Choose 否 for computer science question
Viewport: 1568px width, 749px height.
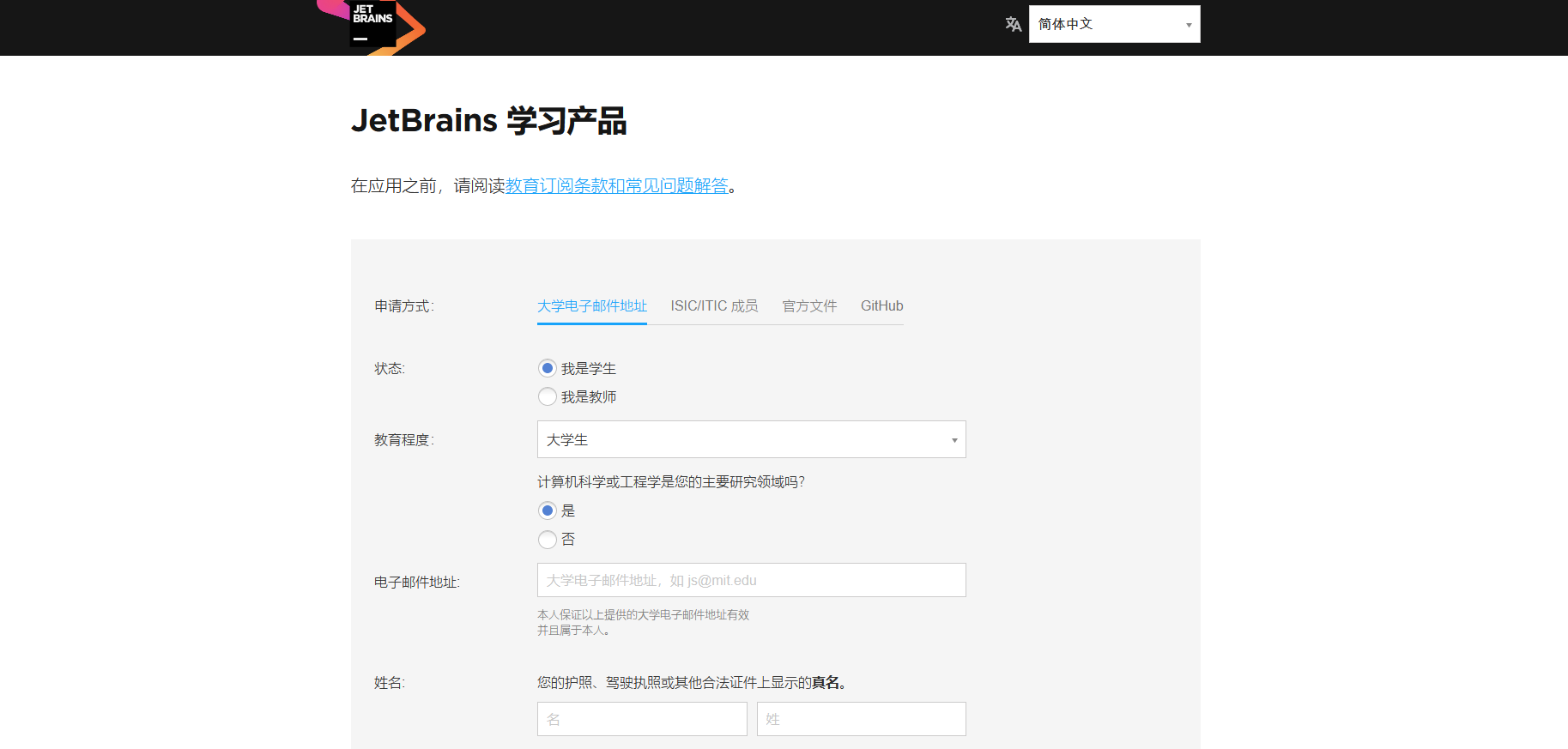[548, 540]
